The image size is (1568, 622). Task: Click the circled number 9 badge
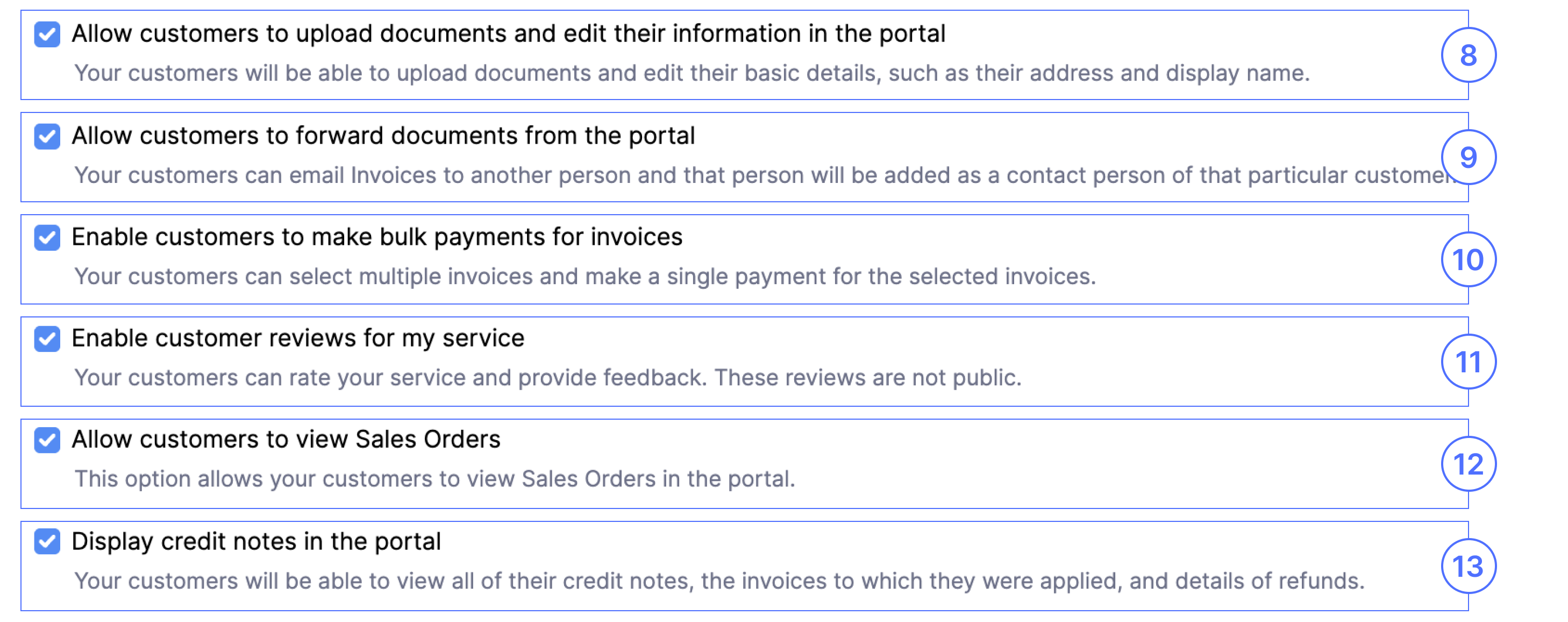[1467, 158]
